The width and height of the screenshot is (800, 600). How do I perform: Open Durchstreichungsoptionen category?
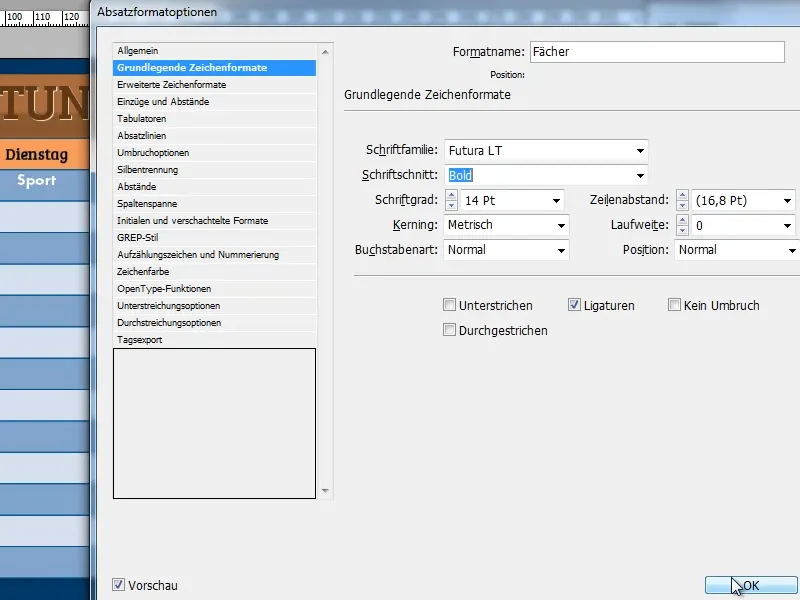pos(214,323)
